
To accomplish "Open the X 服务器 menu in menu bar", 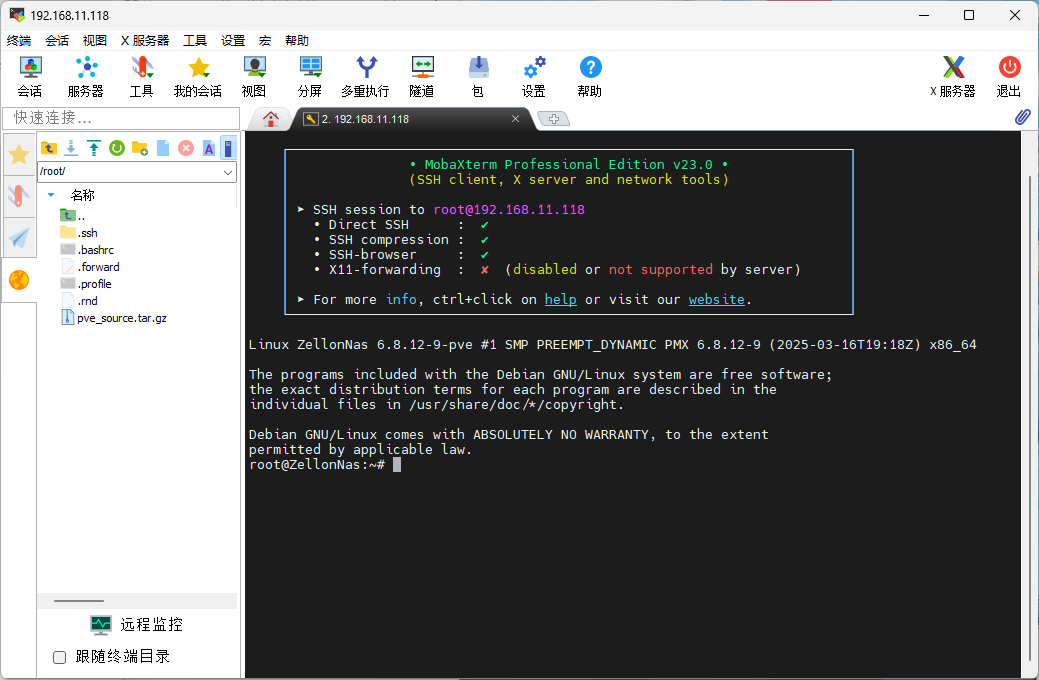I will coord(145,40).
